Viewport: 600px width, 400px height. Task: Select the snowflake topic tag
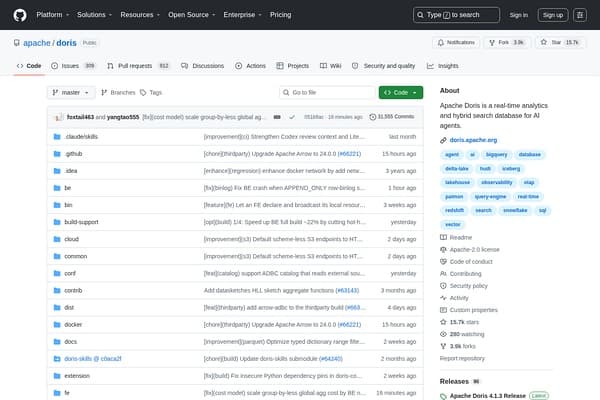(515, 210)
